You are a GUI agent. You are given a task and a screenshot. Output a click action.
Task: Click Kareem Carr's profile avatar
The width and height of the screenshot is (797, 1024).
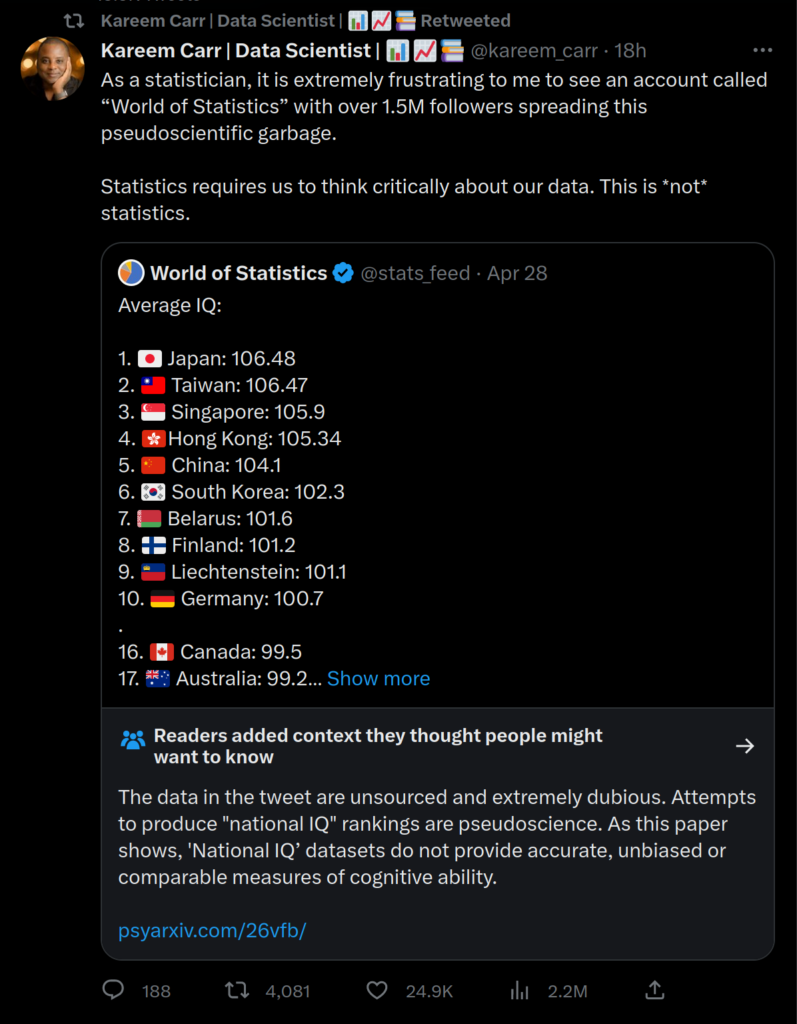[52, 68]
